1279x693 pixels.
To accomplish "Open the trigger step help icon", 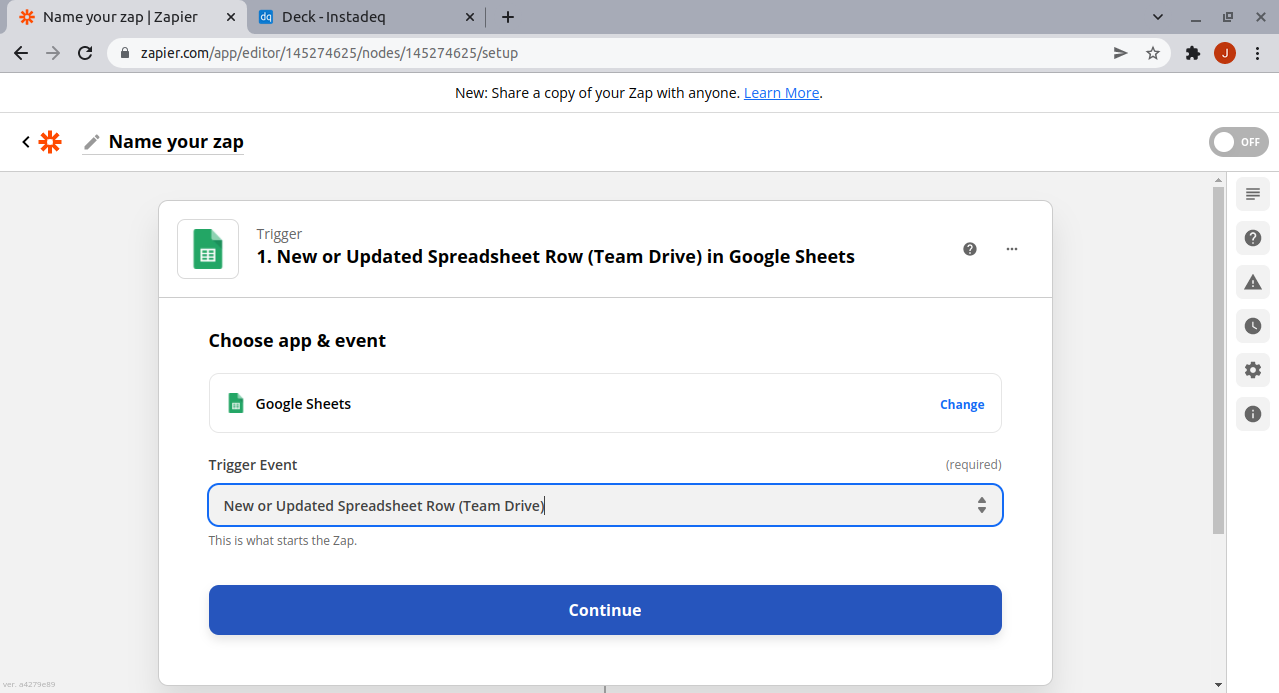I will [x=970, y=249].
